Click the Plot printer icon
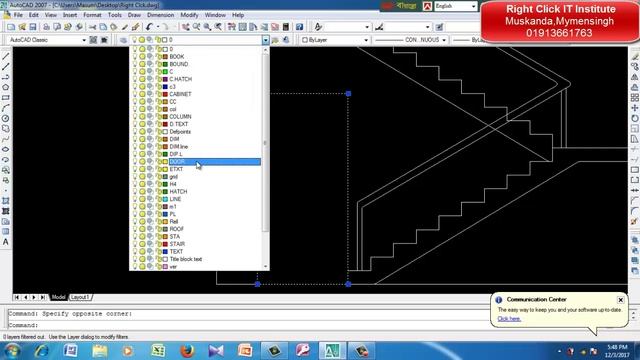 pyautogui.click(x=47, y=27)
